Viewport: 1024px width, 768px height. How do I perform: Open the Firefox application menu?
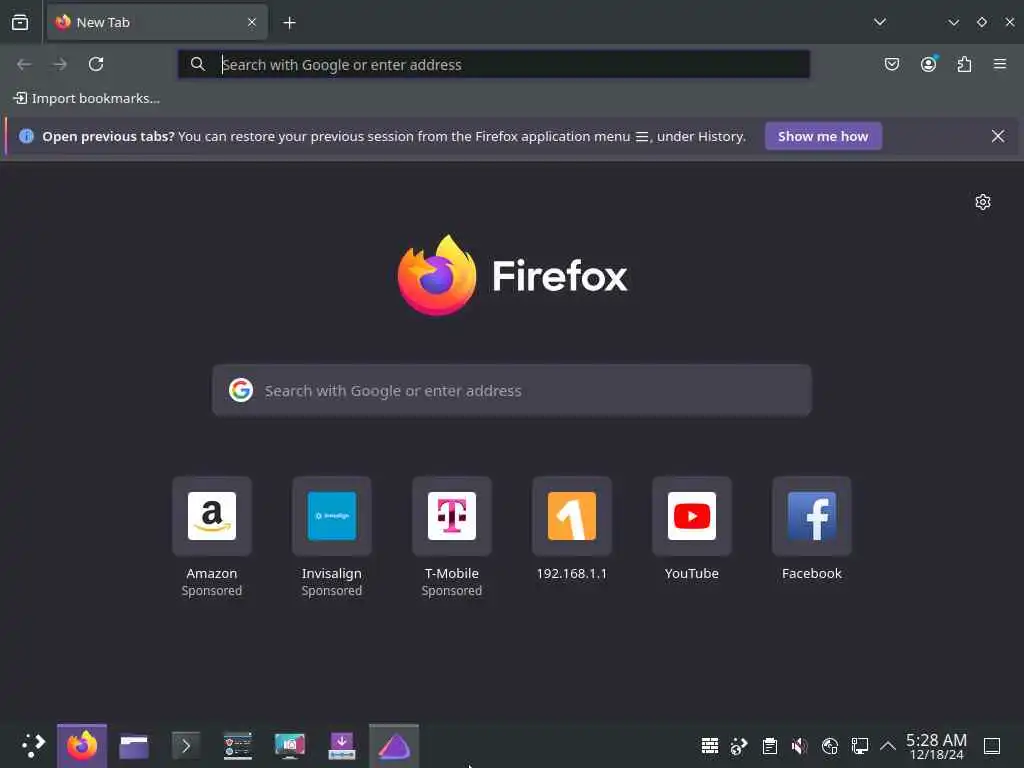[x=1000, y=64]
